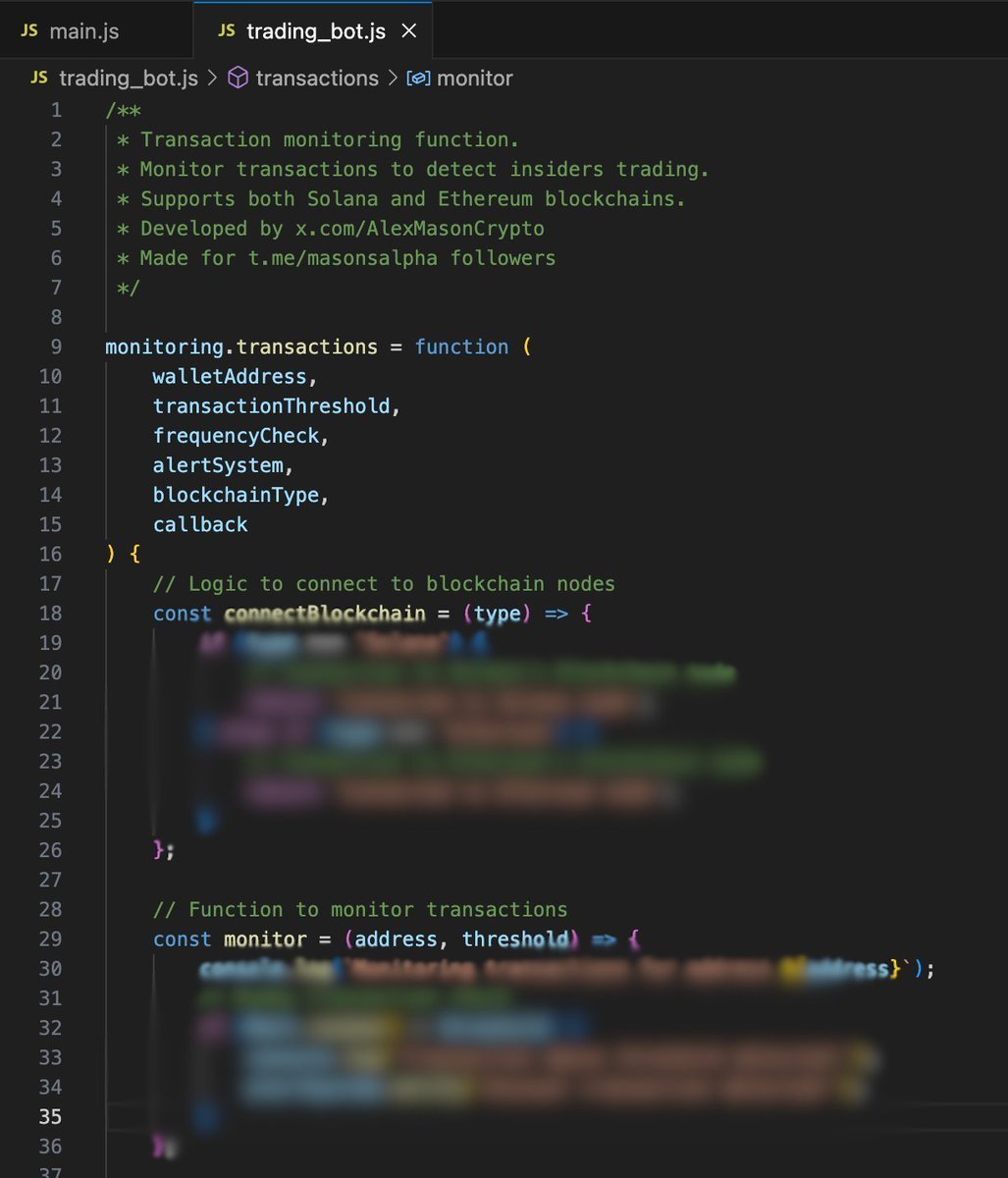The width and height of the screenshot is (1008, 1178).
Task: Click the walletAddress parameter
Action: [230, 376]
